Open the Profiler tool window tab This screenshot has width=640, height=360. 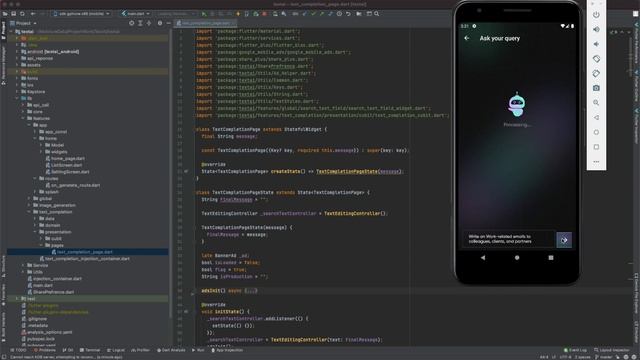point(140,350)
